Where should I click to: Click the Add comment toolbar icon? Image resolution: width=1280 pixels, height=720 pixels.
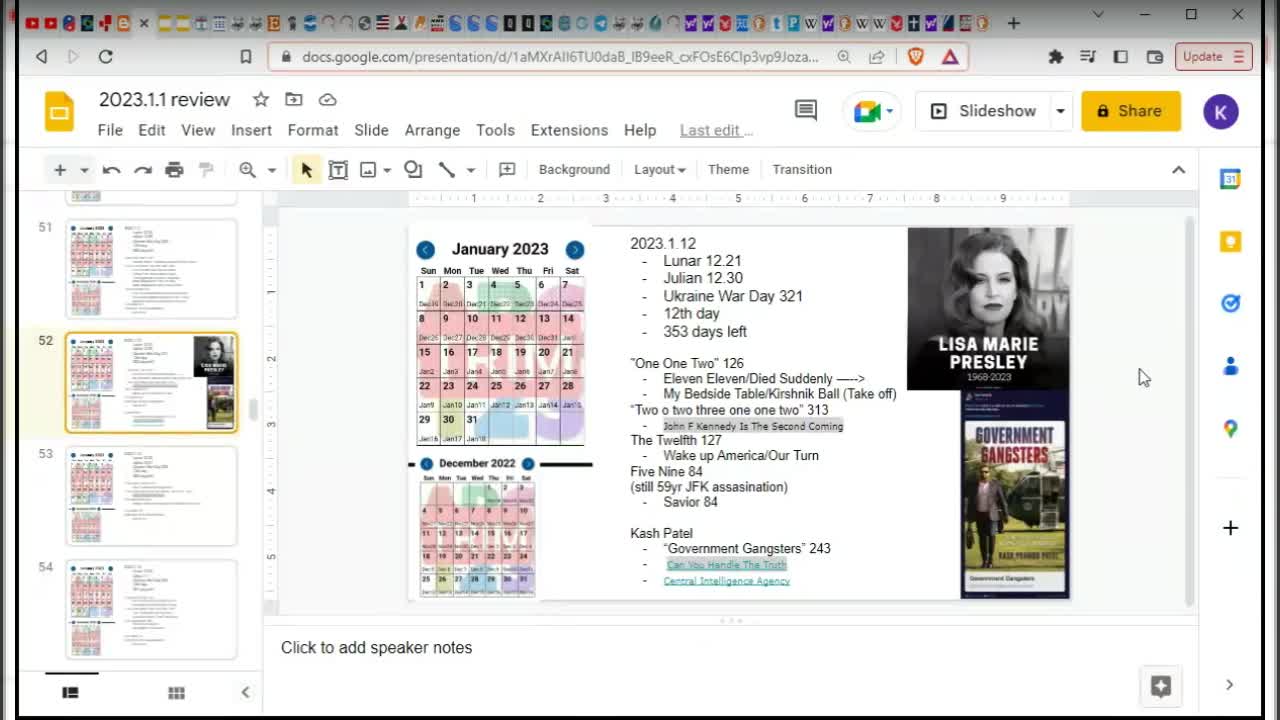tap(507, 170)
